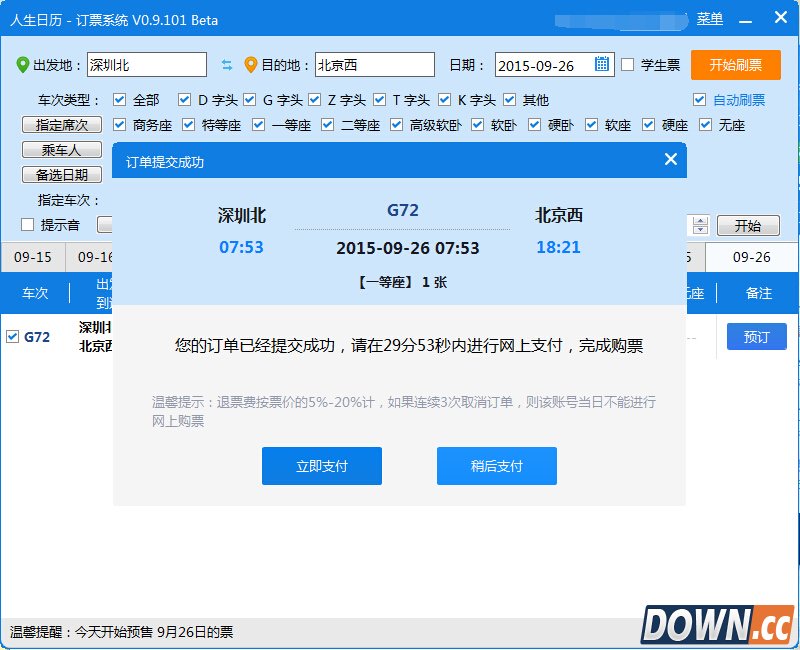The height and width of the screenshot is (650, 800).
Task: Switch to the 09-15 date tab
Action: coord(33,257)
